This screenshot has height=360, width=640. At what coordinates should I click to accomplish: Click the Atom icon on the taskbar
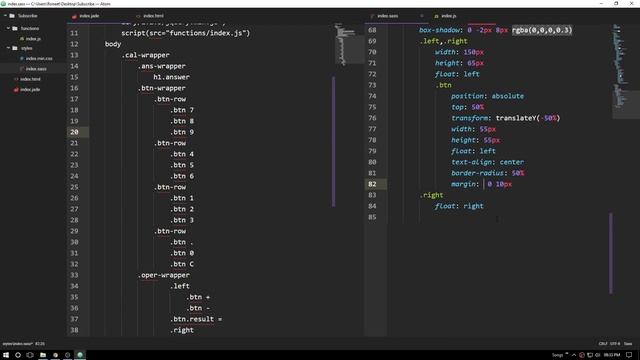coord(80,355)
